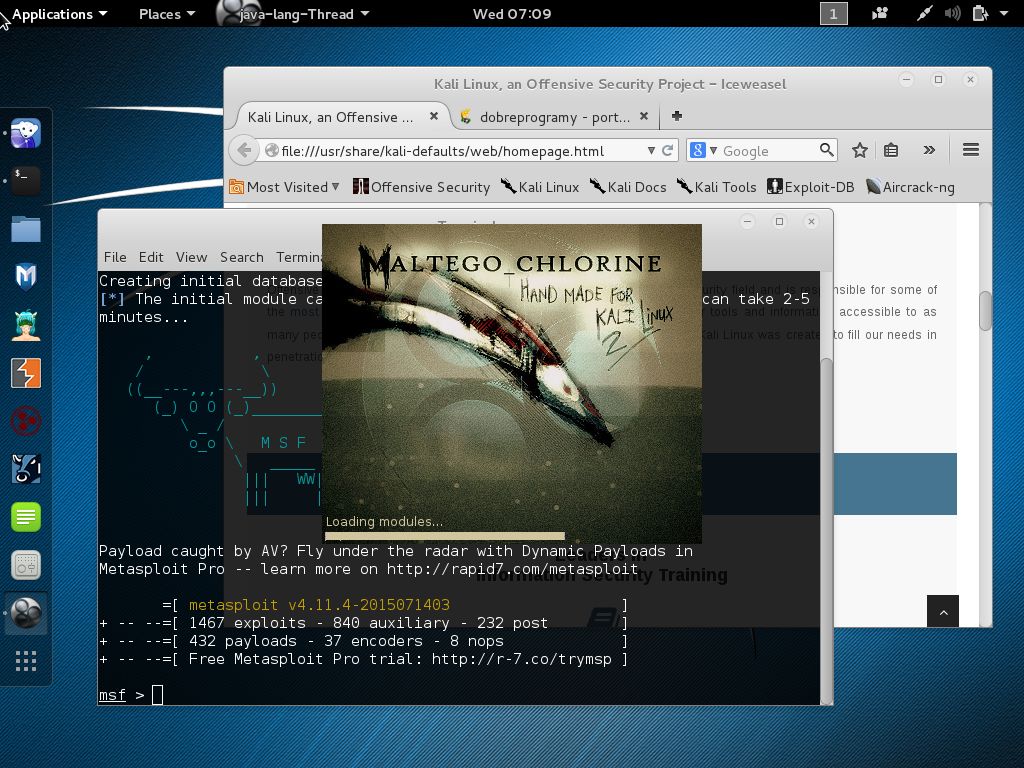The height and width of the screenshot is (768, 1024).
Task: Launch Maltego from the dock
Action: pos(25,277)
